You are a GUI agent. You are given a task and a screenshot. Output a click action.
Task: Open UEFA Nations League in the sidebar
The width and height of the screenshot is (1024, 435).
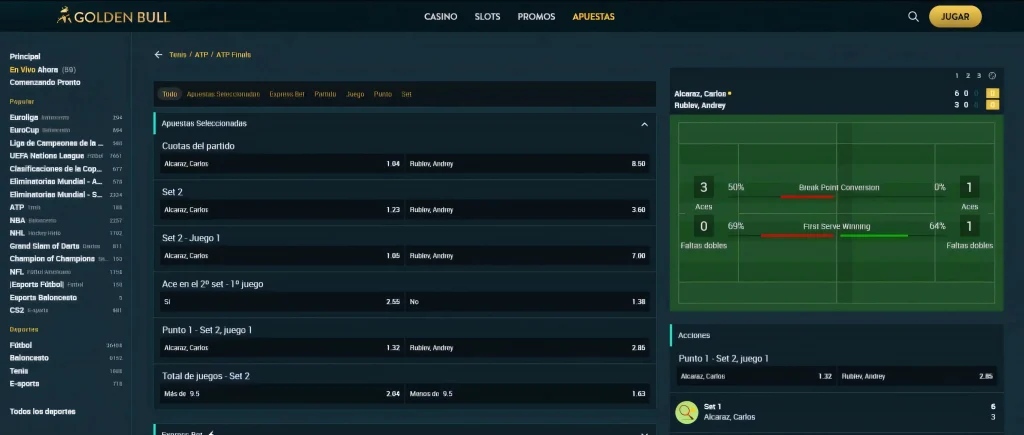coord(65,156)
